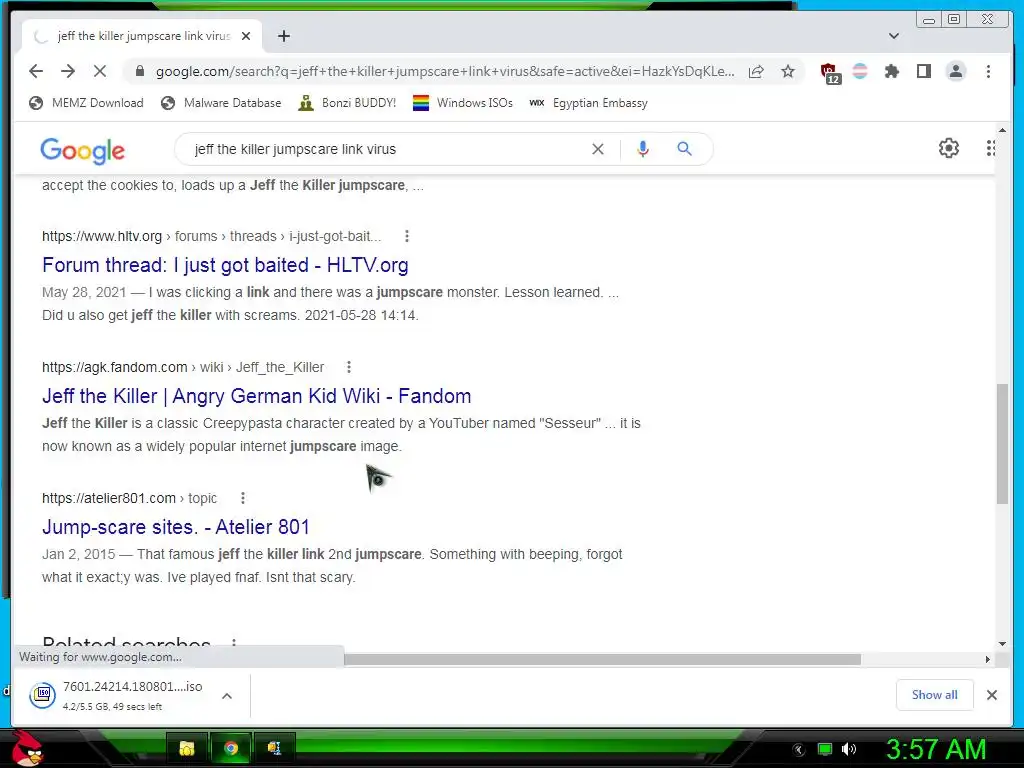
Task: Click the 3:57 AM clock
Action: pyautogui.click(x=935, y=749)
